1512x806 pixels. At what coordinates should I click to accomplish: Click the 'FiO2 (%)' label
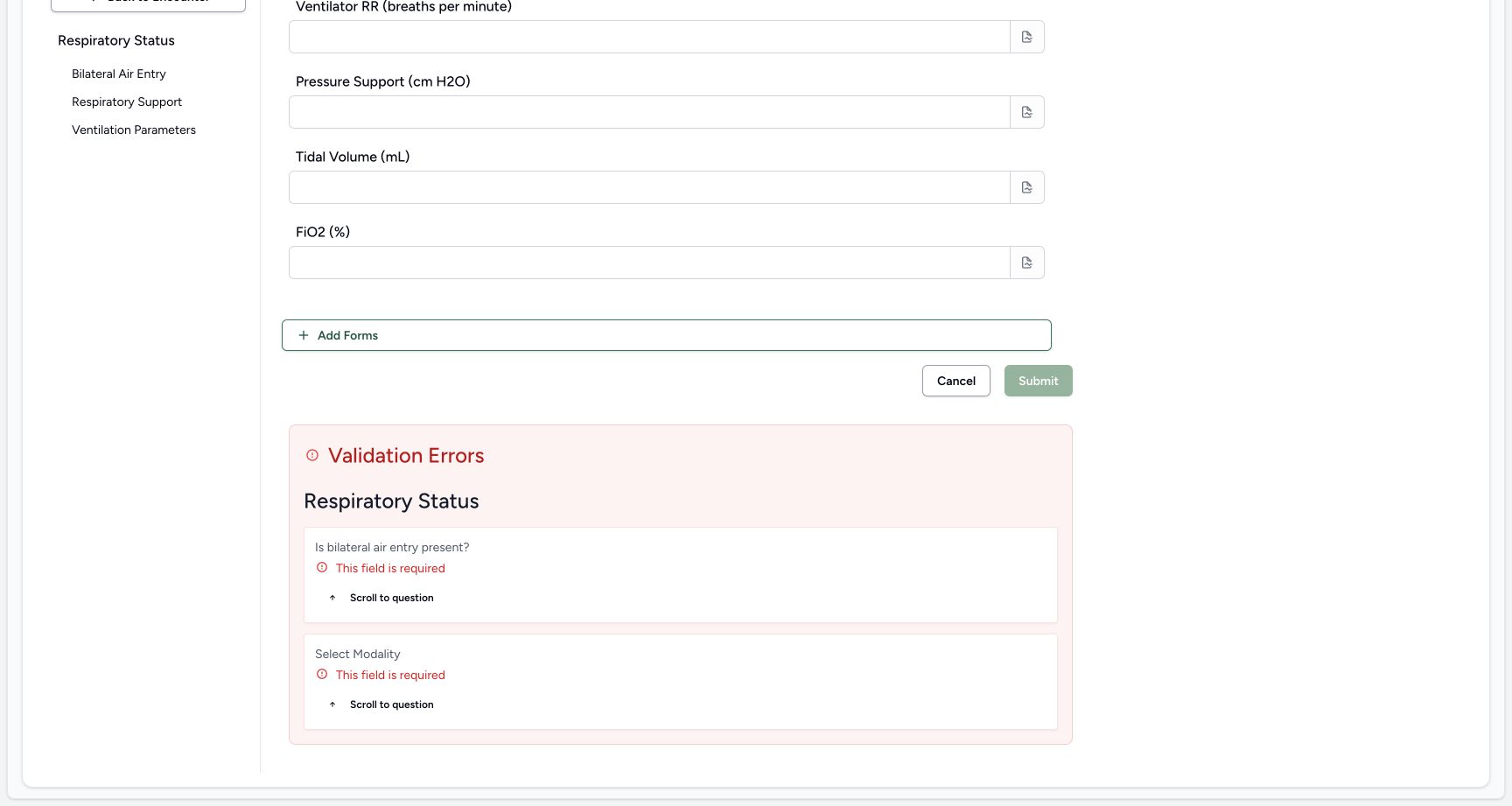(323, 232)
